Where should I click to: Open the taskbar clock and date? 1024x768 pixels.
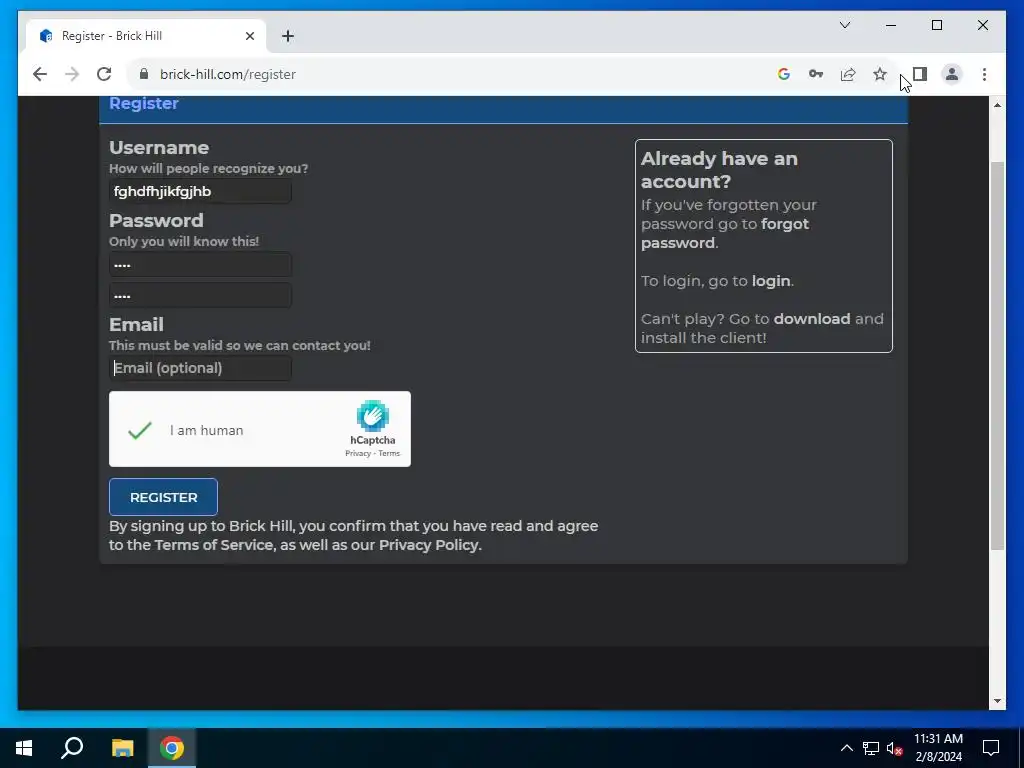(938, 748)
